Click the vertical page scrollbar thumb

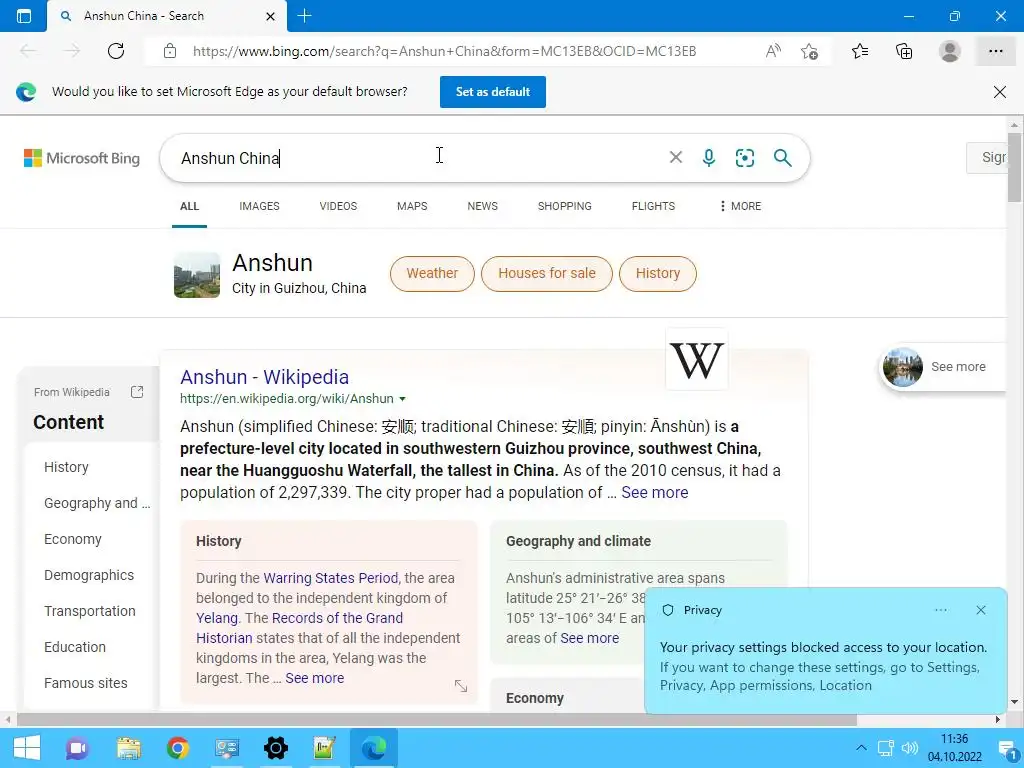point(1014,167)
